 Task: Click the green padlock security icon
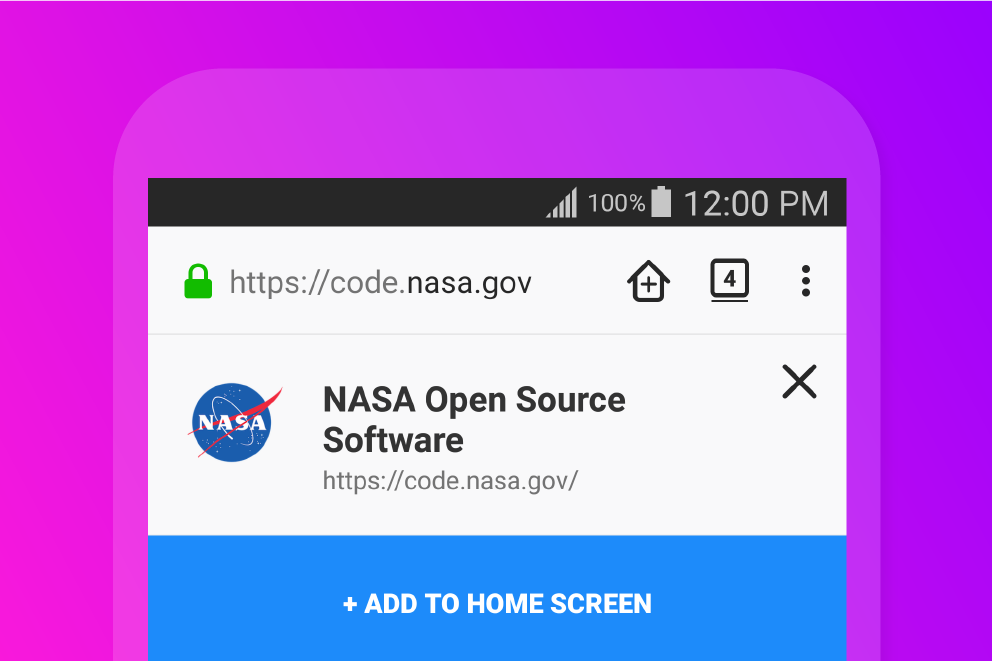(x=199, y=282)
